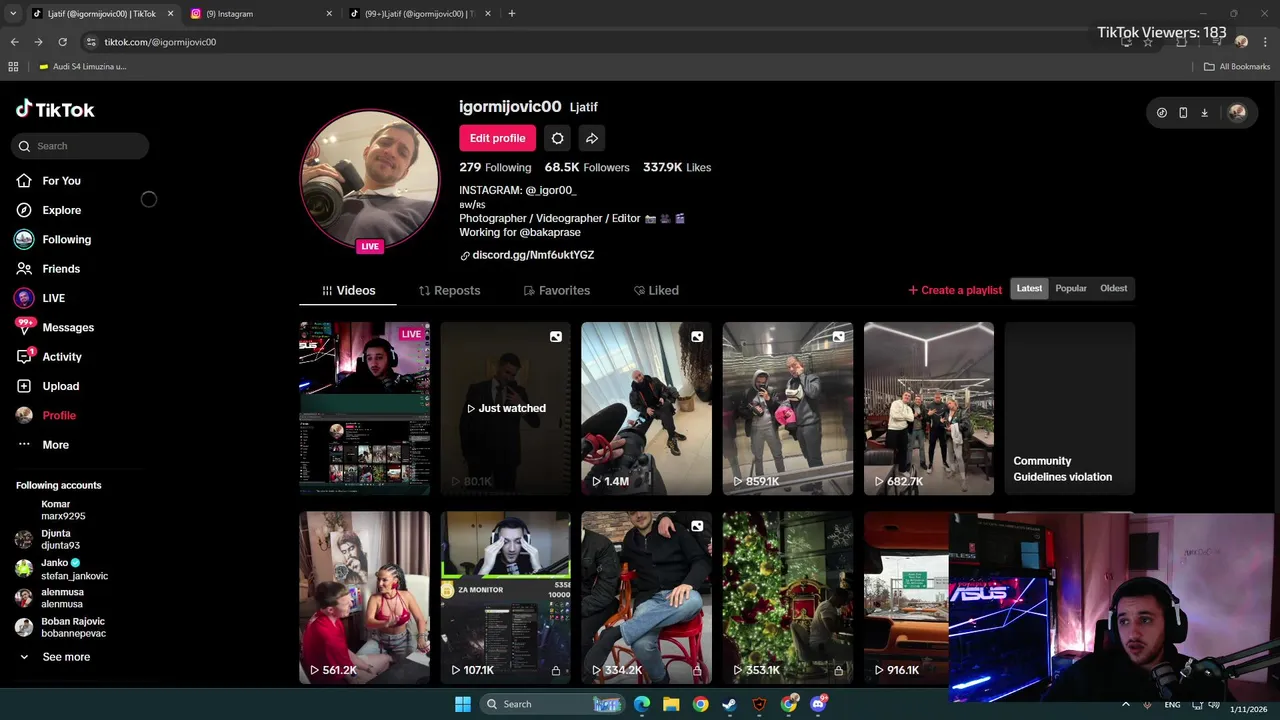Open Messages in the sidebar
This screenshot has height=720, width=1280.
[x=55, y=327]
